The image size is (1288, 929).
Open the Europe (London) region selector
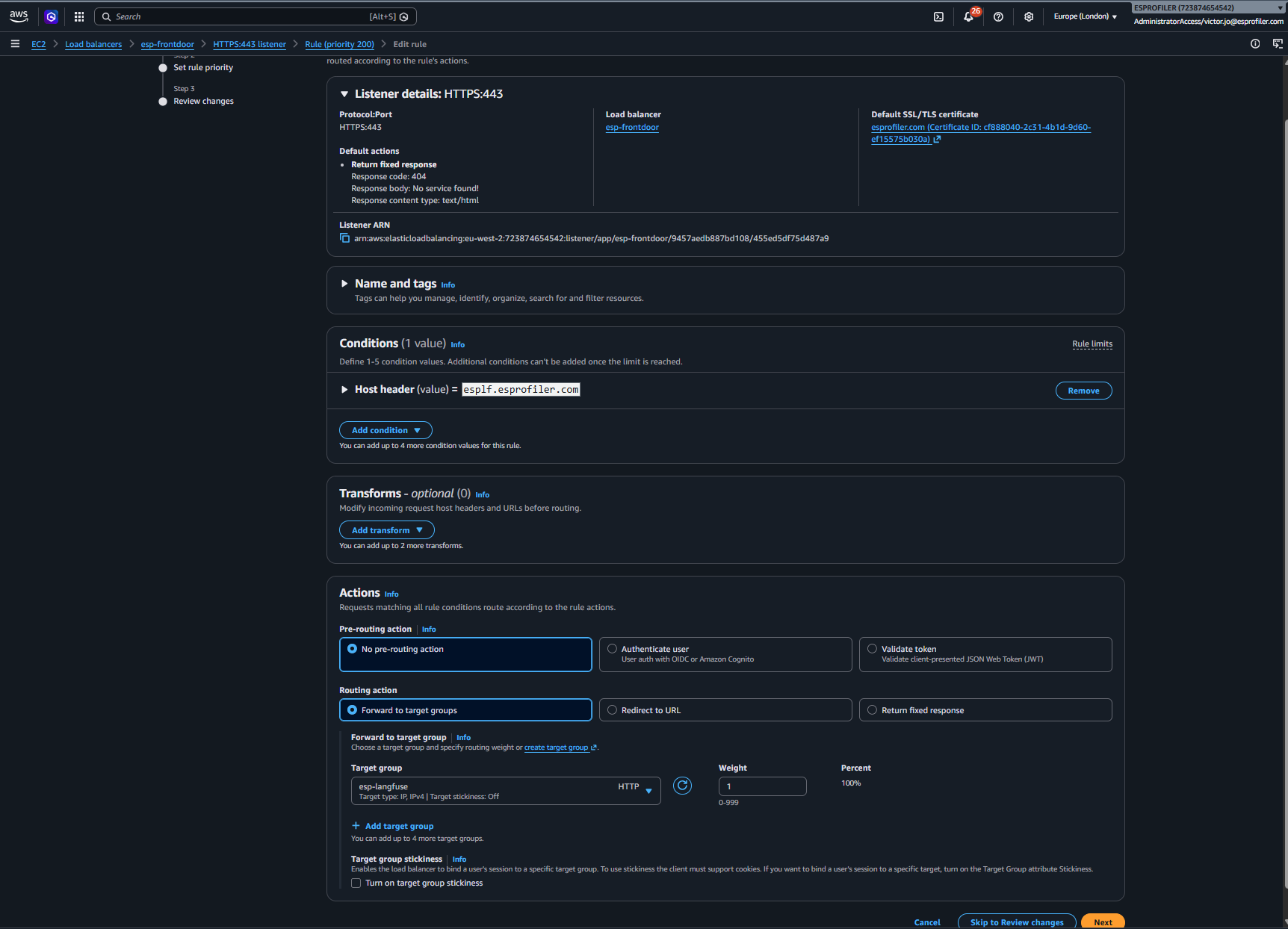(x=1085, y=16)
